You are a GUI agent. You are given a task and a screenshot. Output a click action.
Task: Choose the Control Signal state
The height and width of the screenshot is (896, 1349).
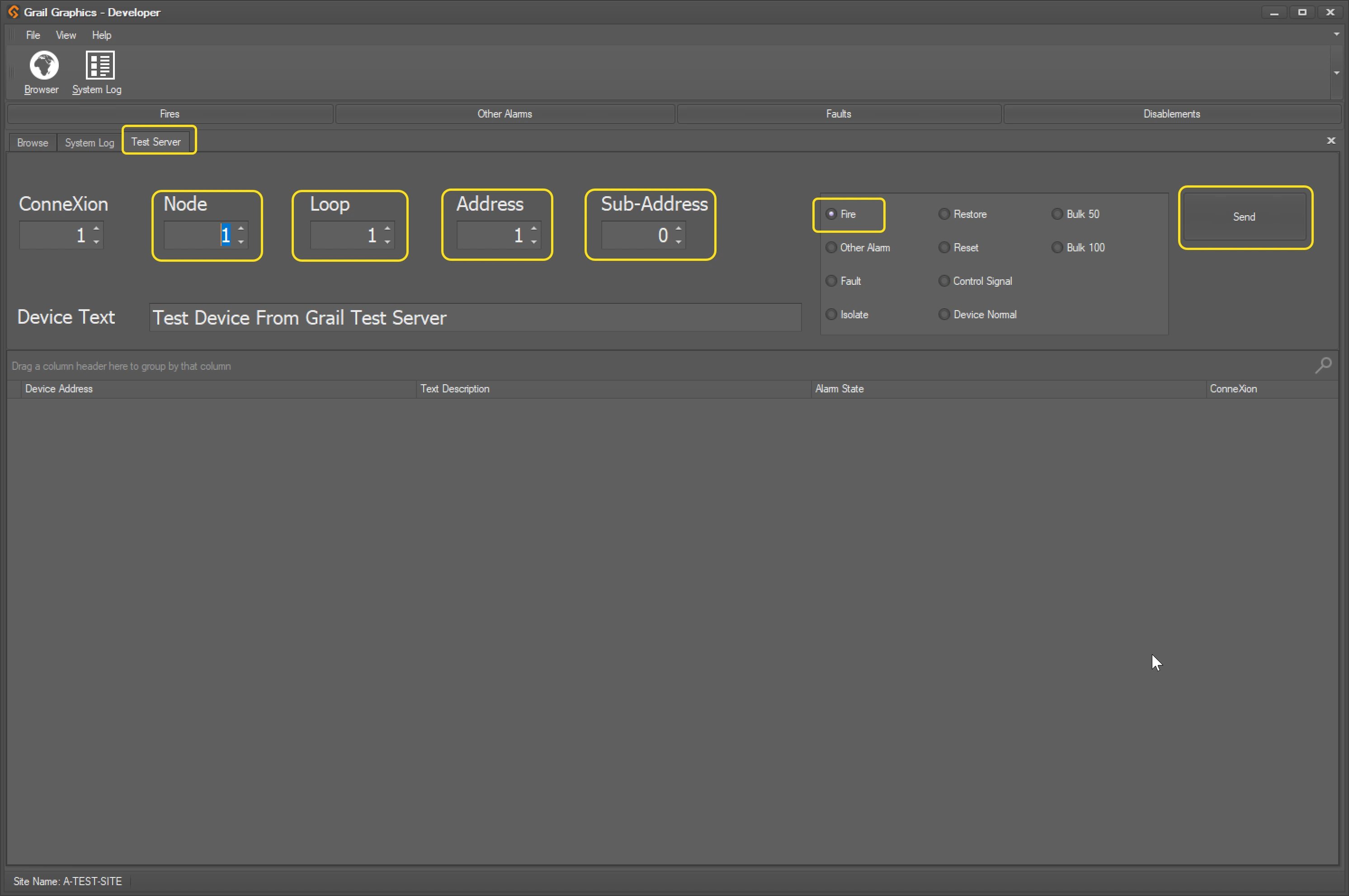(943, 281)
